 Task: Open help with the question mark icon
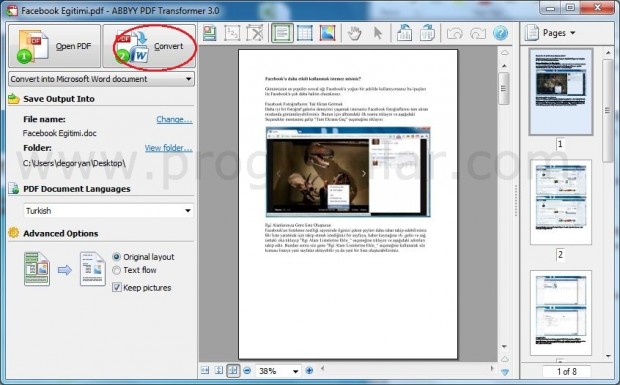point(500,33)
